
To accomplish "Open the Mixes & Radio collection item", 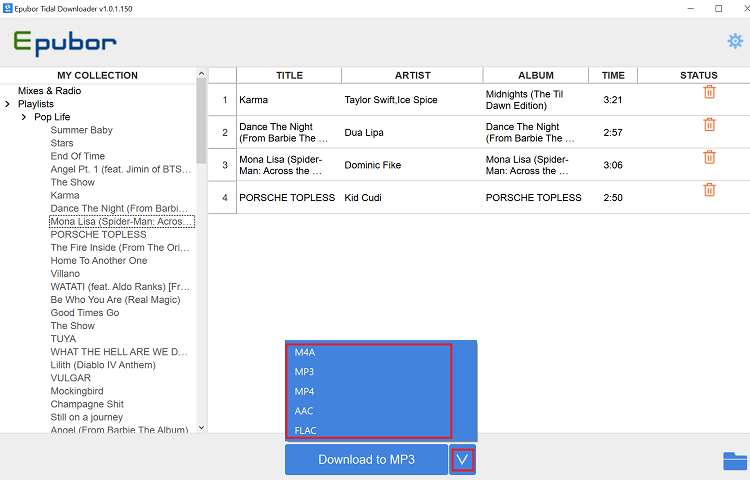I will pos(50,91).
